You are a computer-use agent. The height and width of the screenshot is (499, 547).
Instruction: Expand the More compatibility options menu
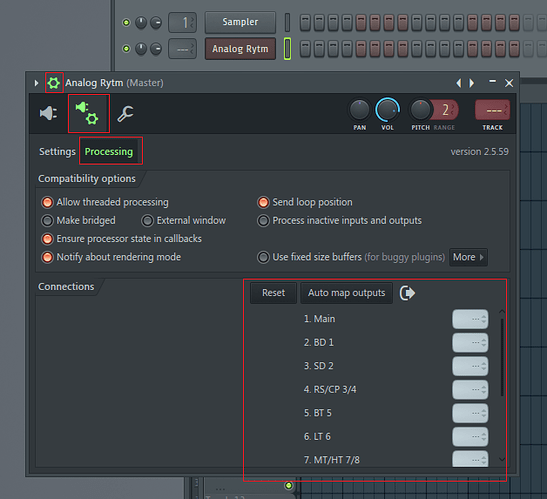click(x=468, y=257)
